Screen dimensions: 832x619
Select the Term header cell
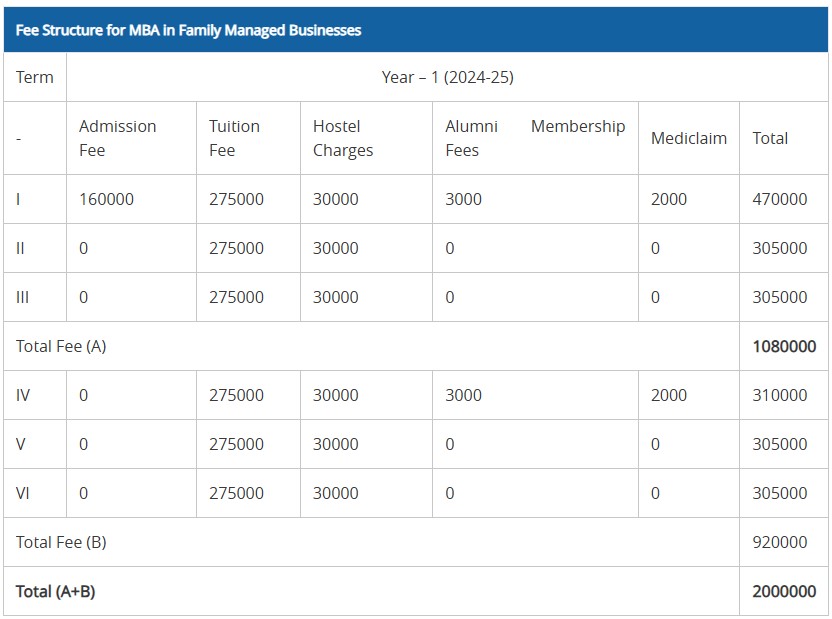35,77
